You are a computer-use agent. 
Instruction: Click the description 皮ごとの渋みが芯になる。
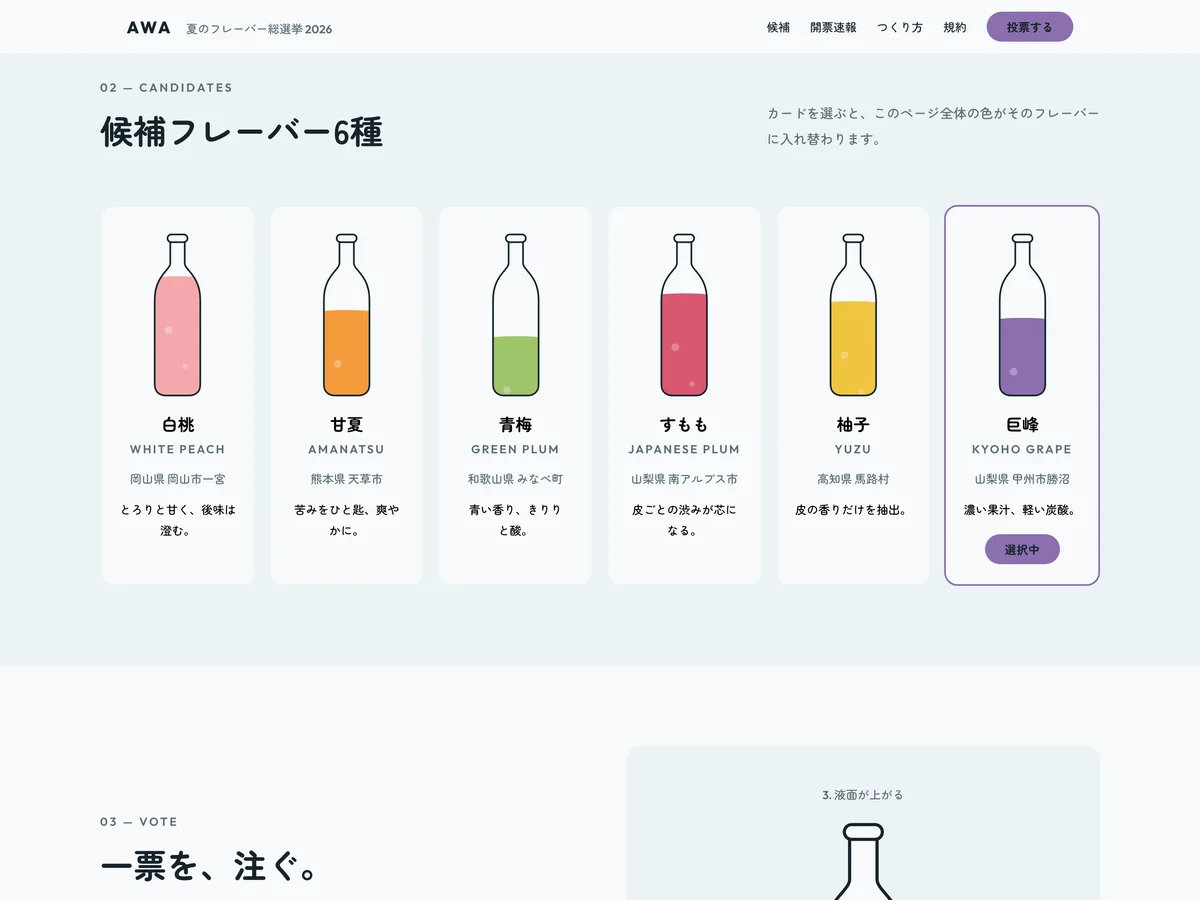[x=684, y=520]
